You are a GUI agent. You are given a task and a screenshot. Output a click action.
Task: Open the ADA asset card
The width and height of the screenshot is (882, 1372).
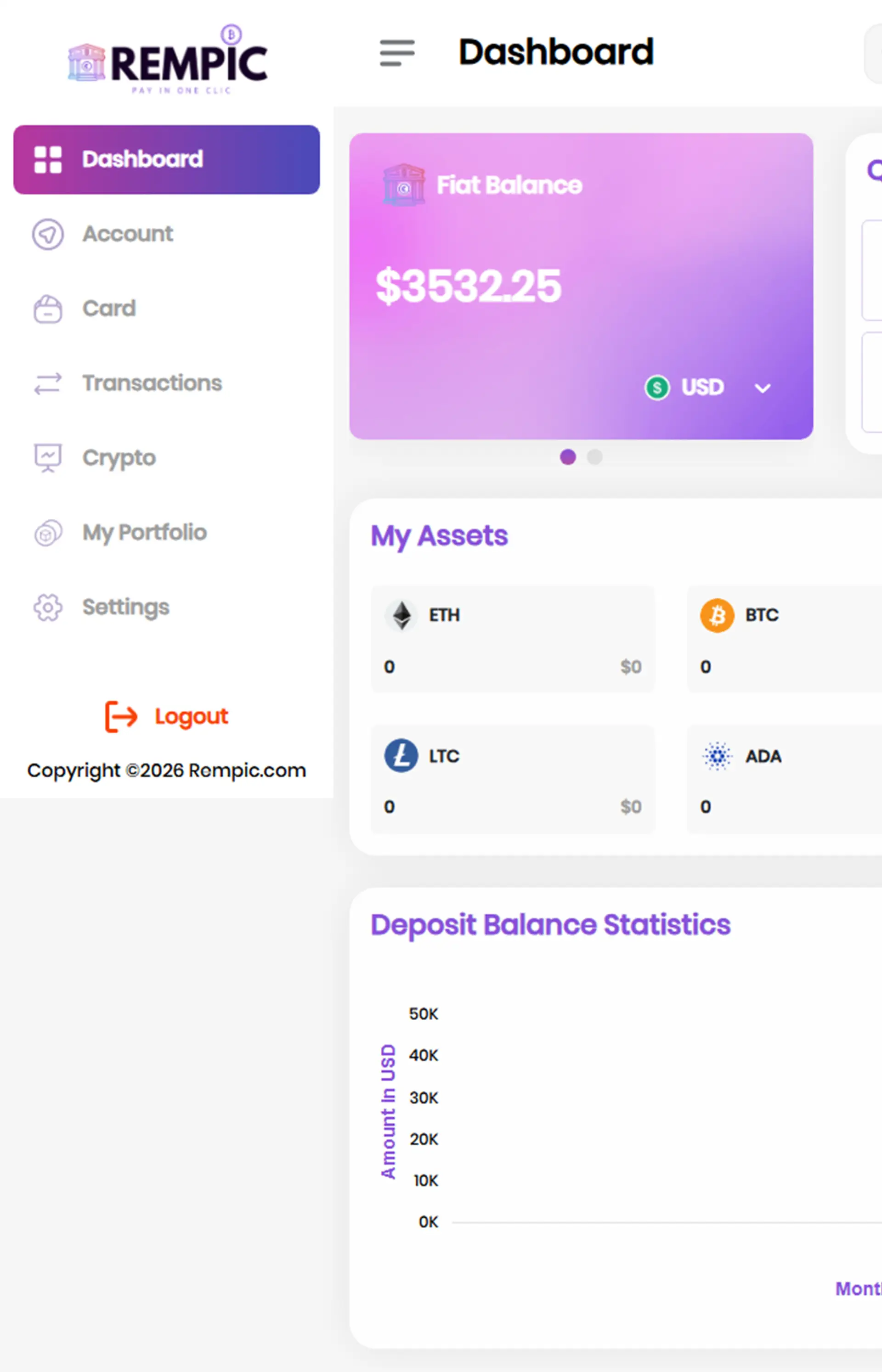[x=784, y=780]
